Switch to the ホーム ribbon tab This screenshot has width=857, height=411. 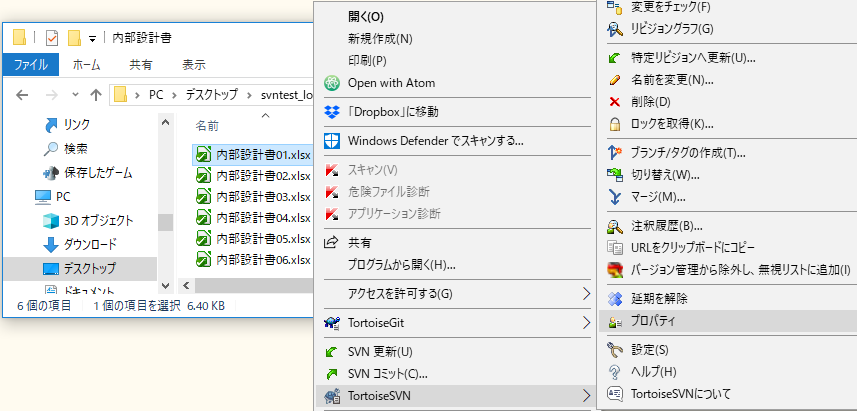(x=86, y=65)
